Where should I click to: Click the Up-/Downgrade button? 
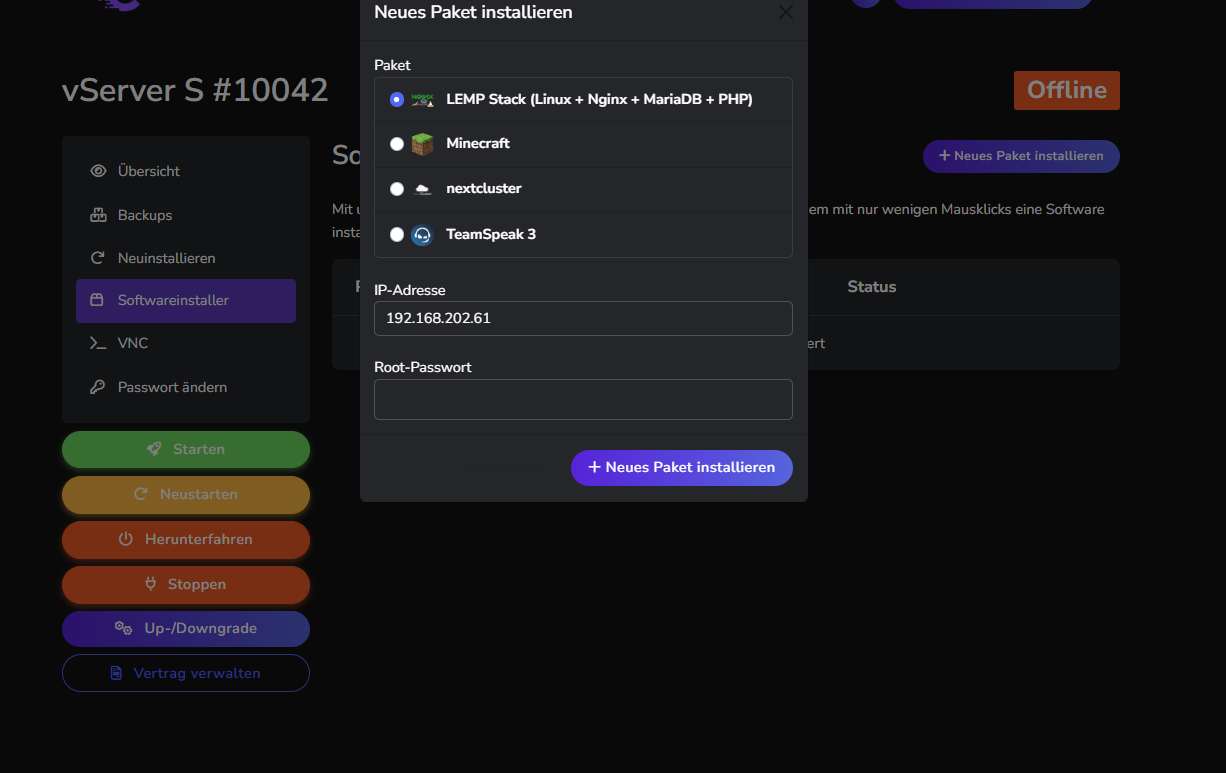[x=186, y=628]
